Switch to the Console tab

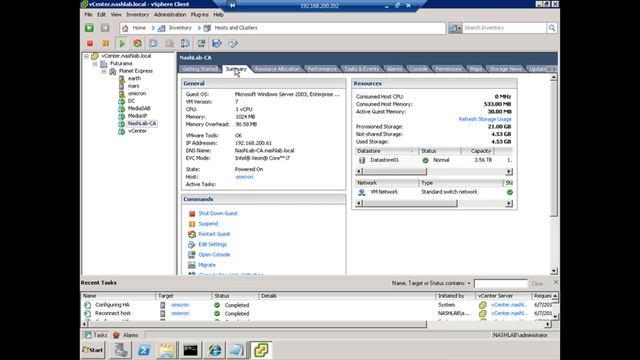click(418, 69)
